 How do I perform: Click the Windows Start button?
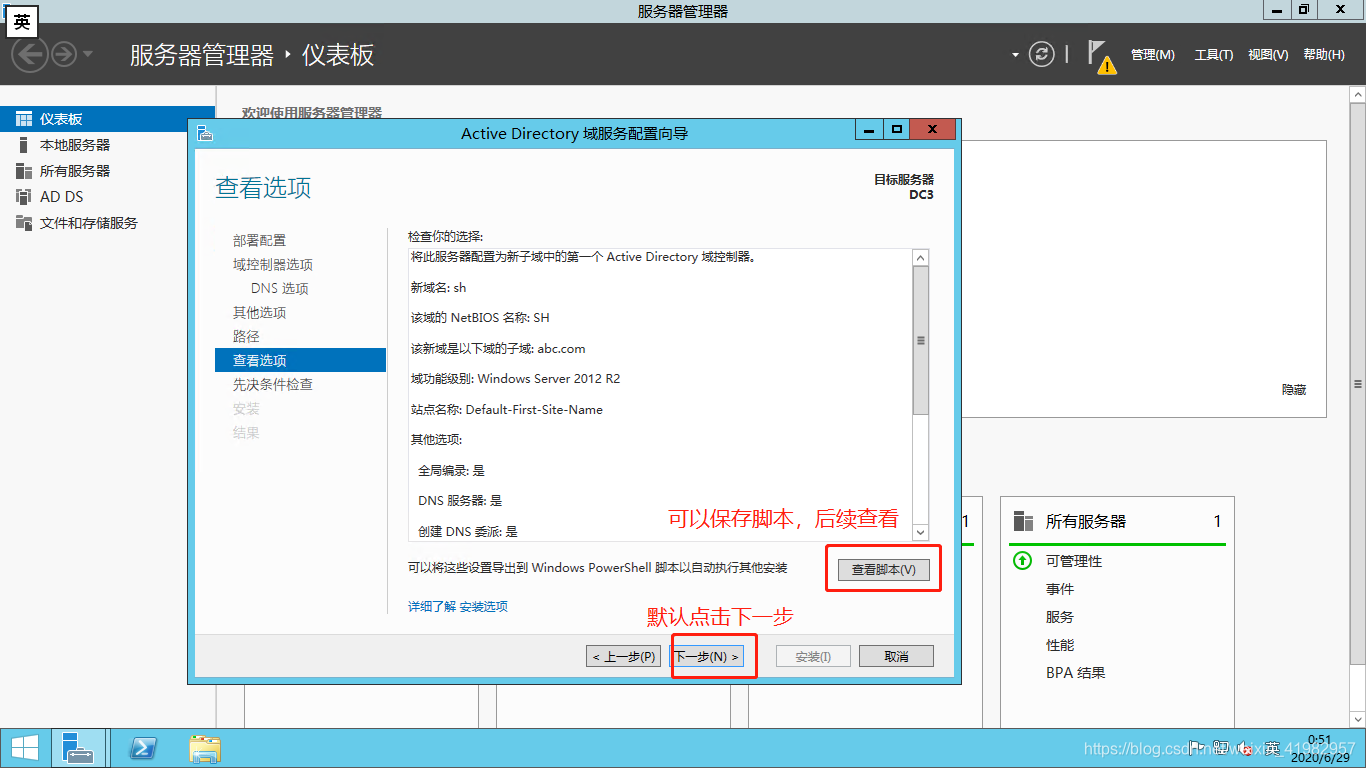[x=25, y=748]
